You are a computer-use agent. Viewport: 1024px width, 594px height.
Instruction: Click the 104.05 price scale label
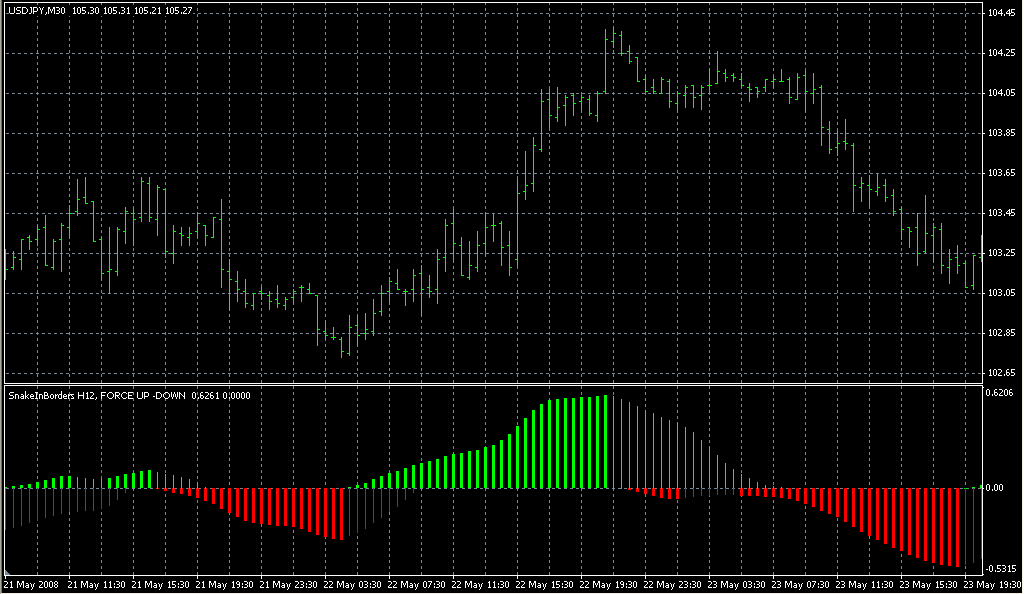click(x=1001, y=93)
